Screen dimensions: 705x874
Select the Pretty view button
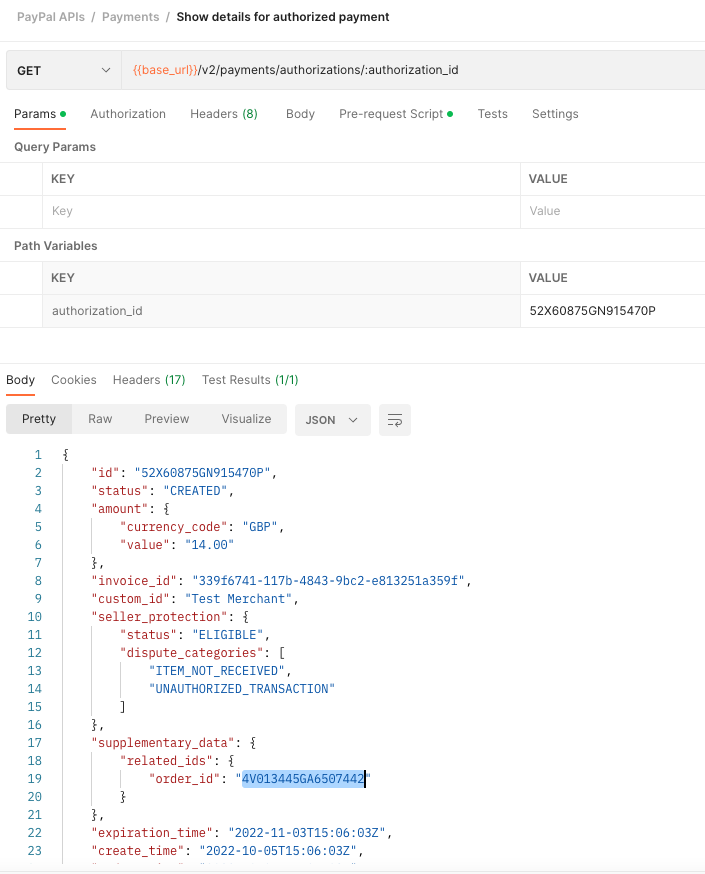pos(39,419)
